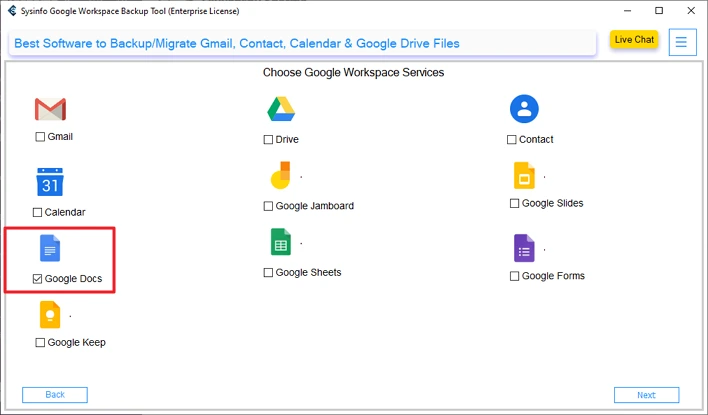Click the Contact person icon

click(x=524, y=109)
